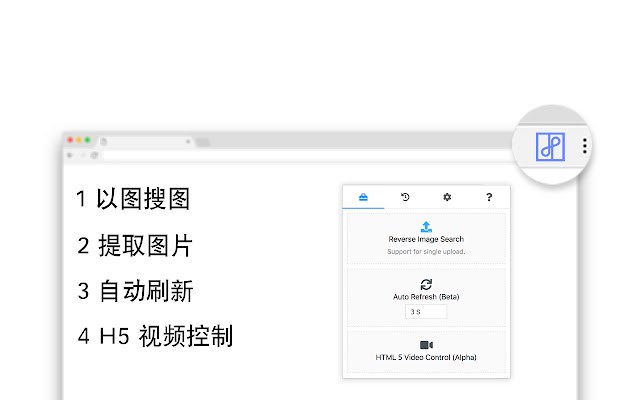Open HTML 5 Video Control (Alpha)
The width and height of the screenshot is (640, 400).
[x=426, y=357]
